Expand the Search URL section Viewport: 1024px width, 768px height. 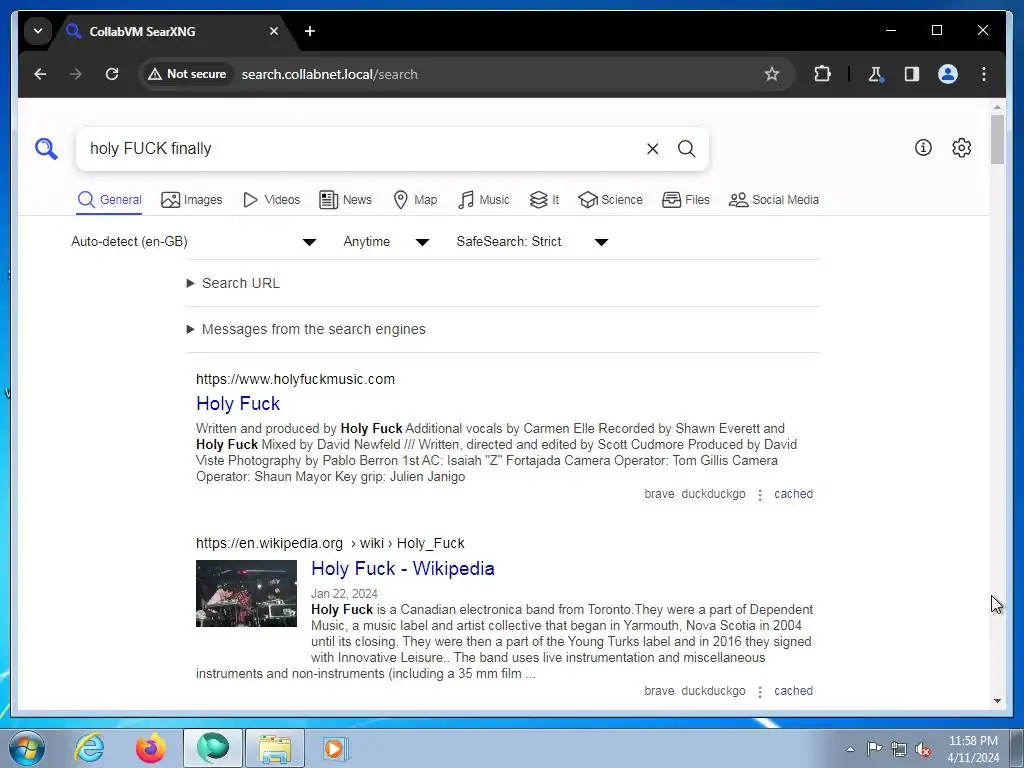[234, 283]
